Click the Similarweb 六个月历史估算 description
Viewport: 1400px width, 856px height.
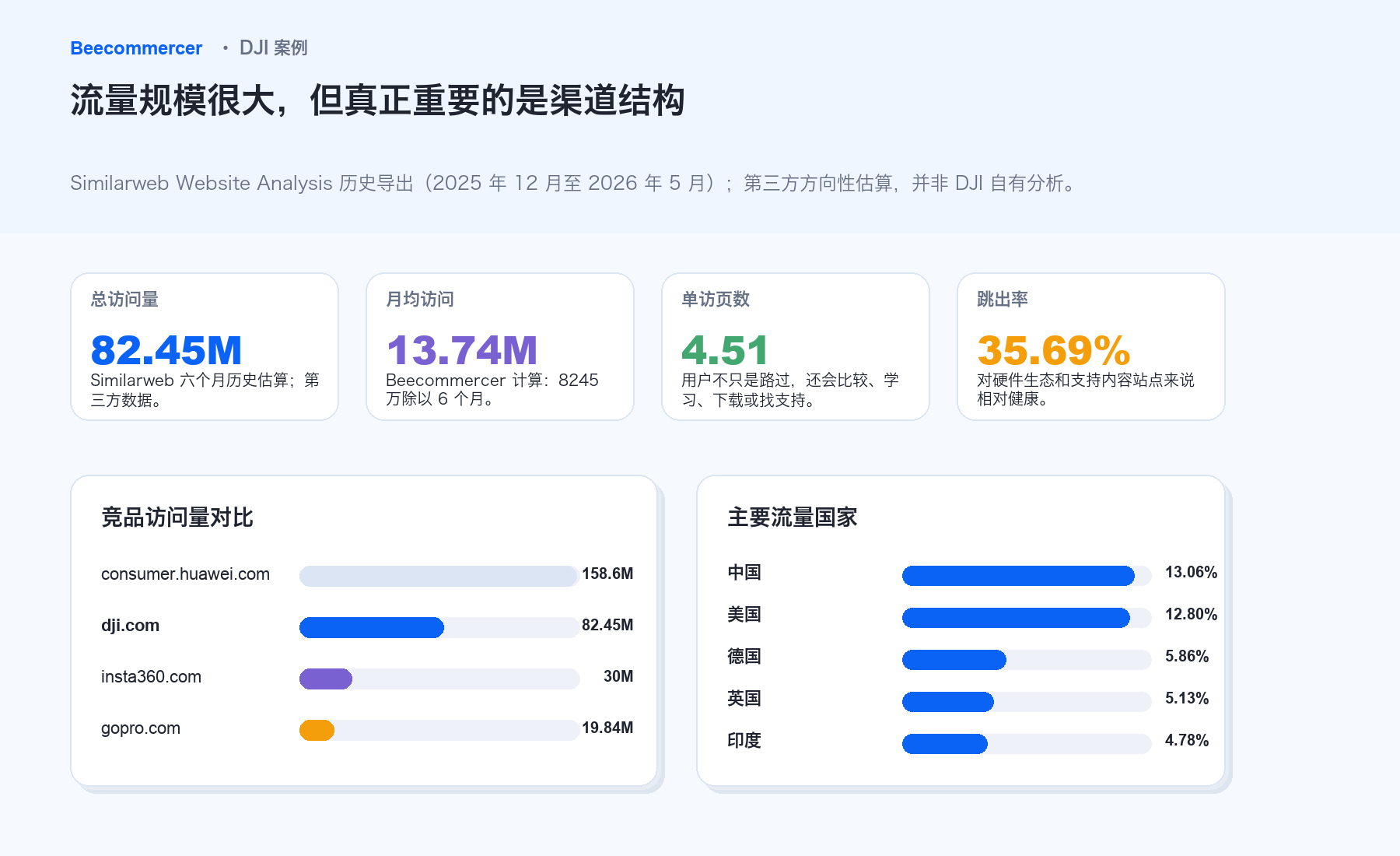tap(205, 390)
